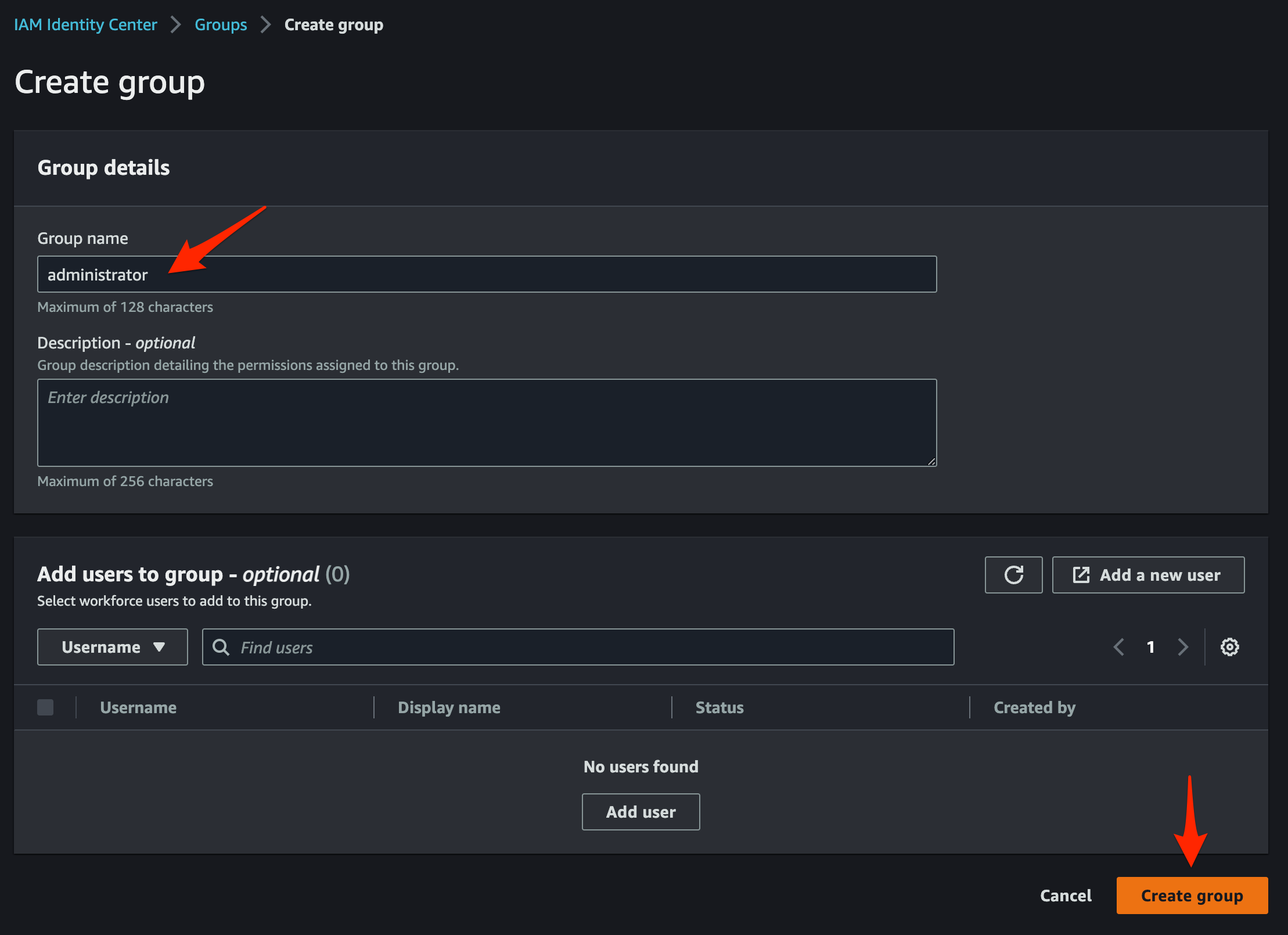Go to next page chevron
Screen dimensions: 1288x935
(1182, 647)
